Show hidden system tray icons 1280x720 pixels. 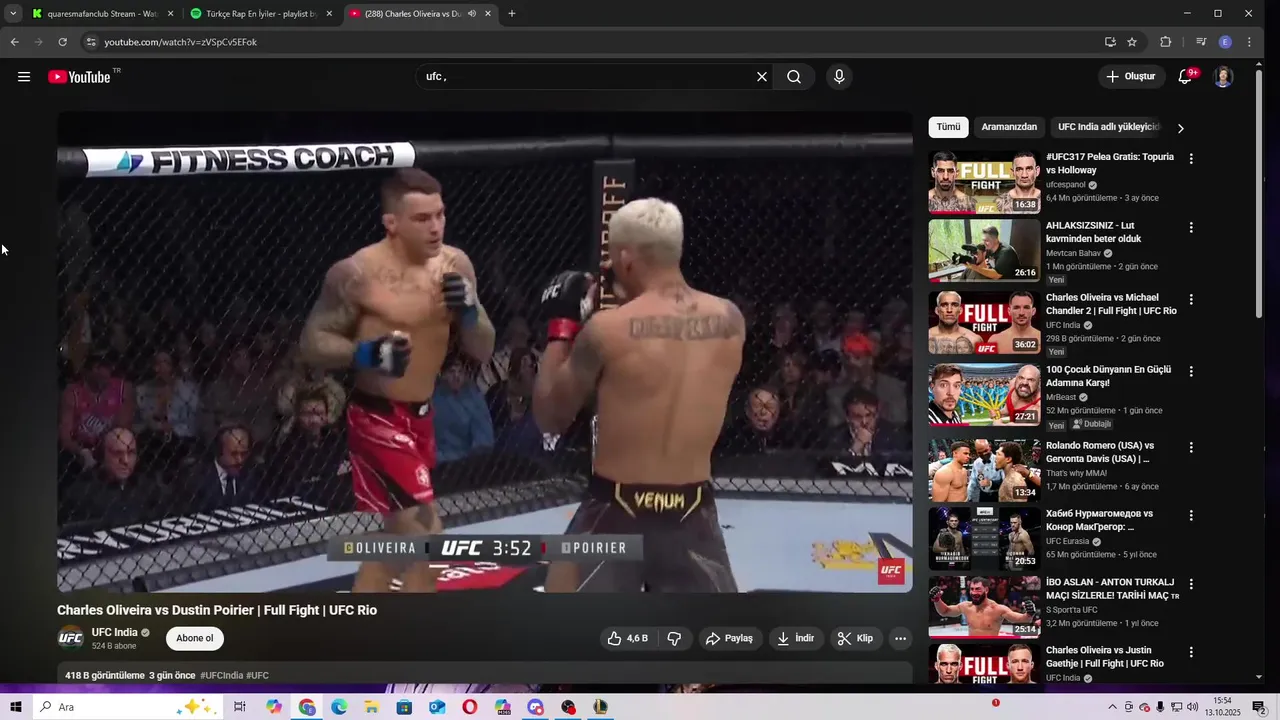pyautogui.click(x=1112, y=707)
